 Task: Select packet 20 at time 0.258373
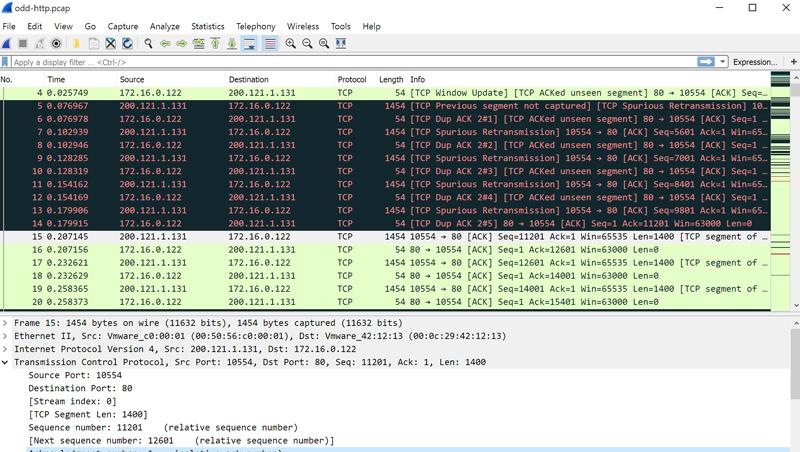coord(385,302)
